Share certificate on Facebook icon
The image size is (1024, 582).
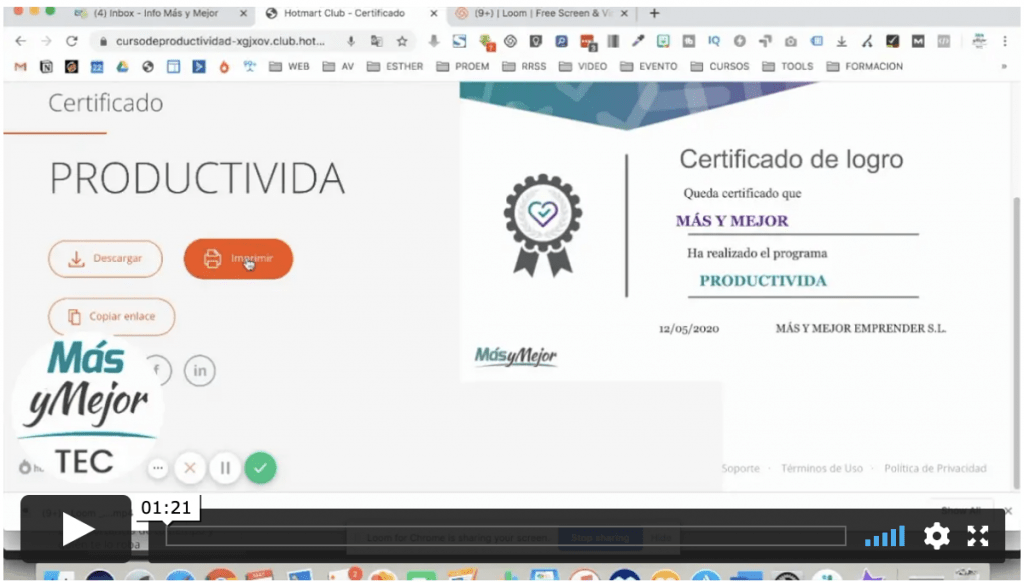pos(157,370)
